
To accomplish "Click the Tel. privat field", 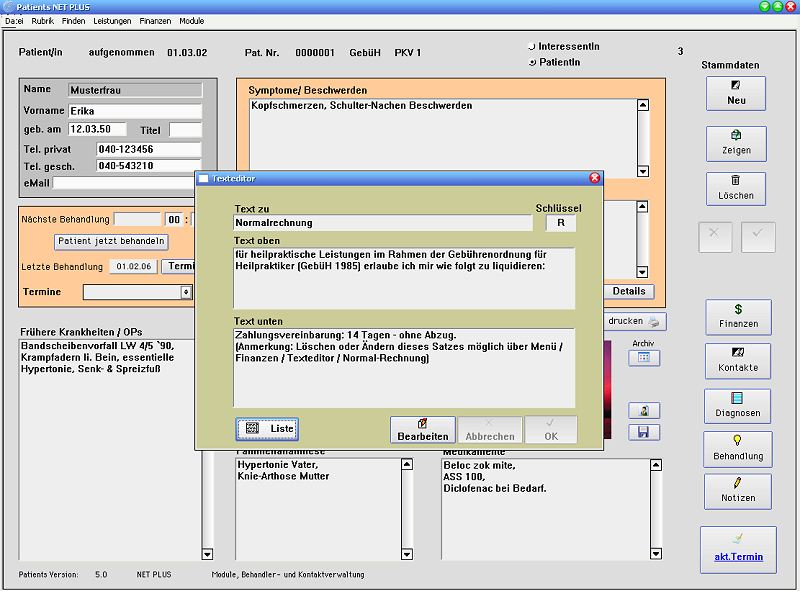I will [148, 149].
